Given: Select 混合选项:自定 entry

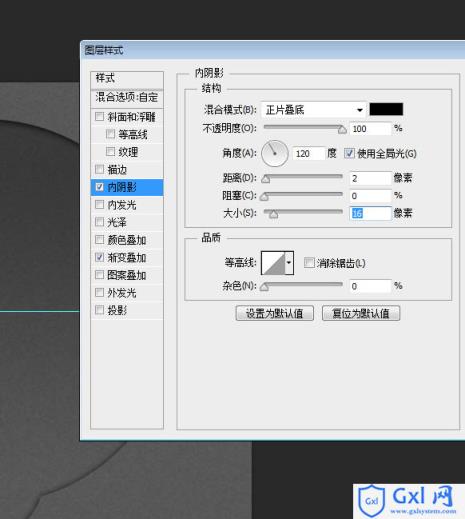Looking at the screenshot, I should point(127,98).
